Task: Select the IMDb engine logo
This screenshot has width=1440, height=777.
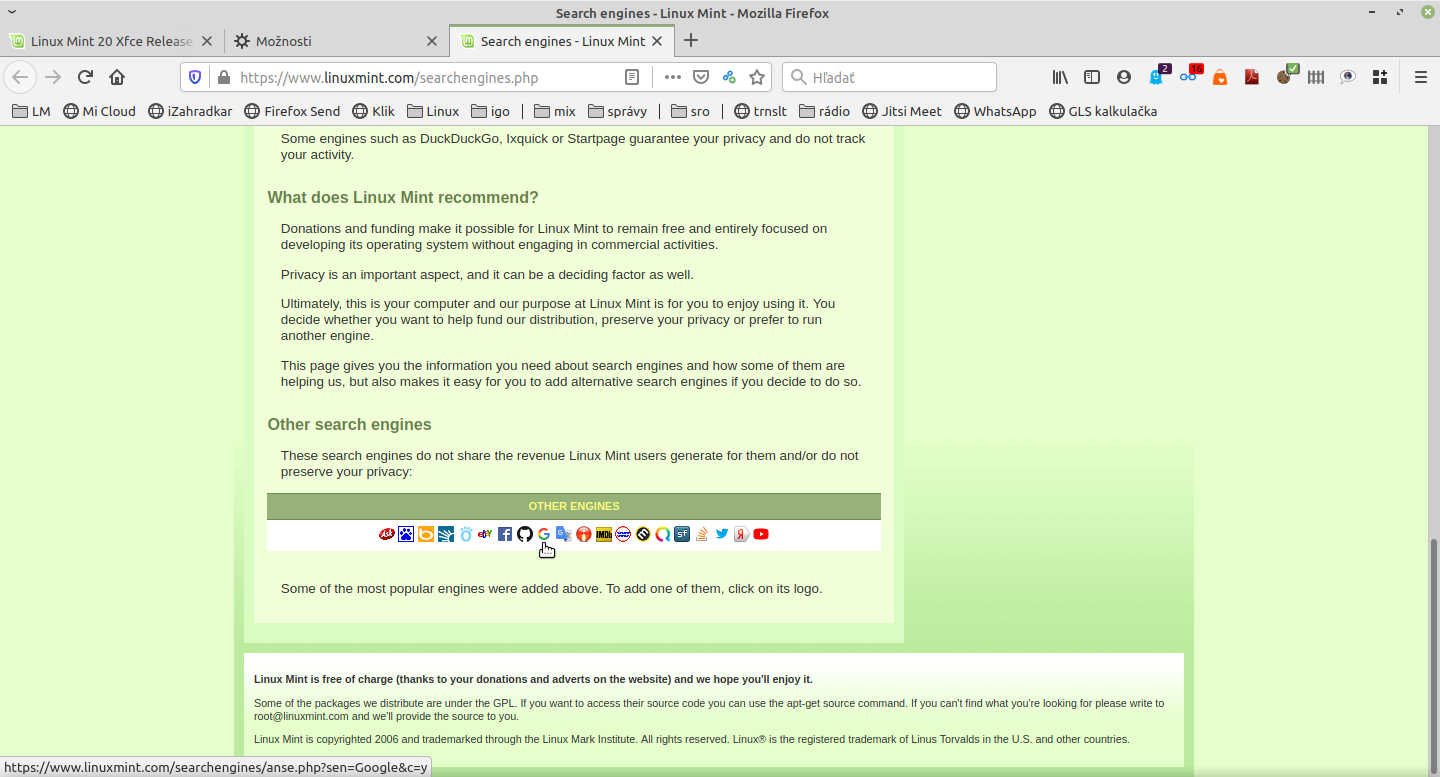Action: [604, 534]
